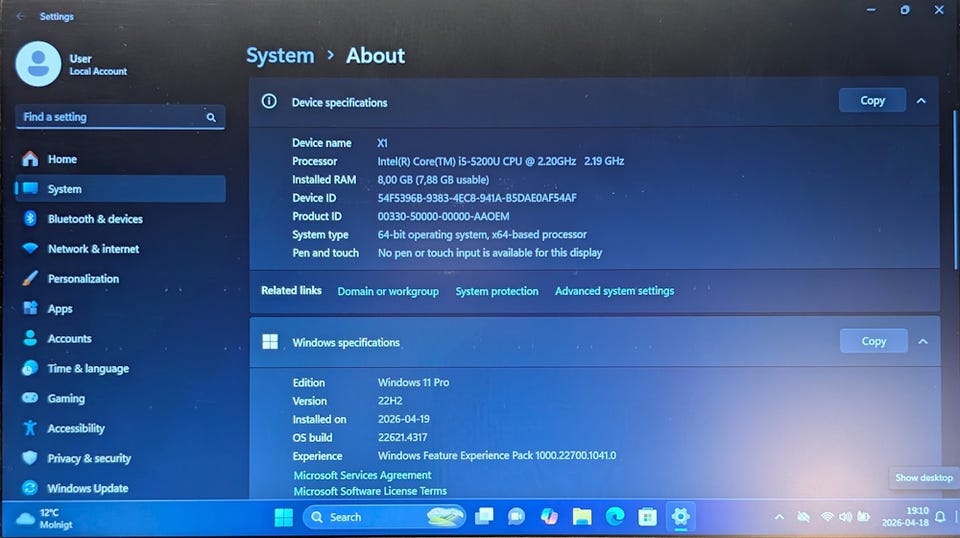Select System in the sidebar

[120, 189]
